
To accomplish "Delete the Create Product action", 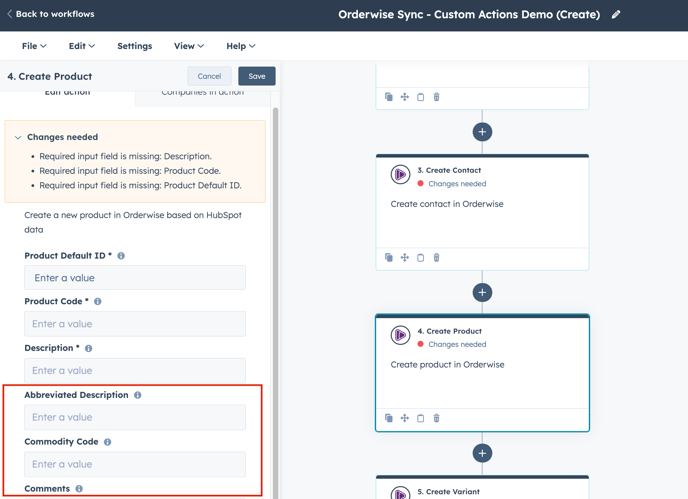I will click(436, 418).
